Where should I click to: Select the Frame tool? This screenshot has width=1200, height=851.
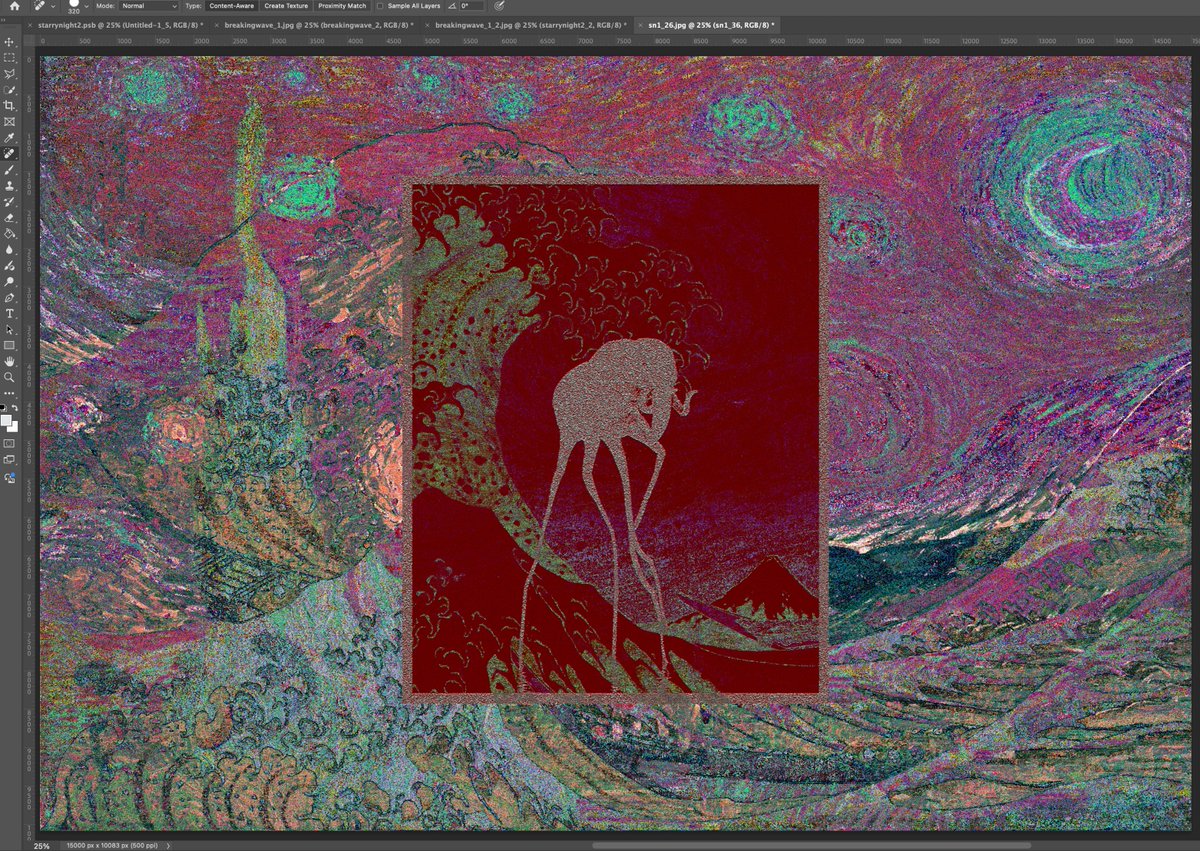coord(10,121)
